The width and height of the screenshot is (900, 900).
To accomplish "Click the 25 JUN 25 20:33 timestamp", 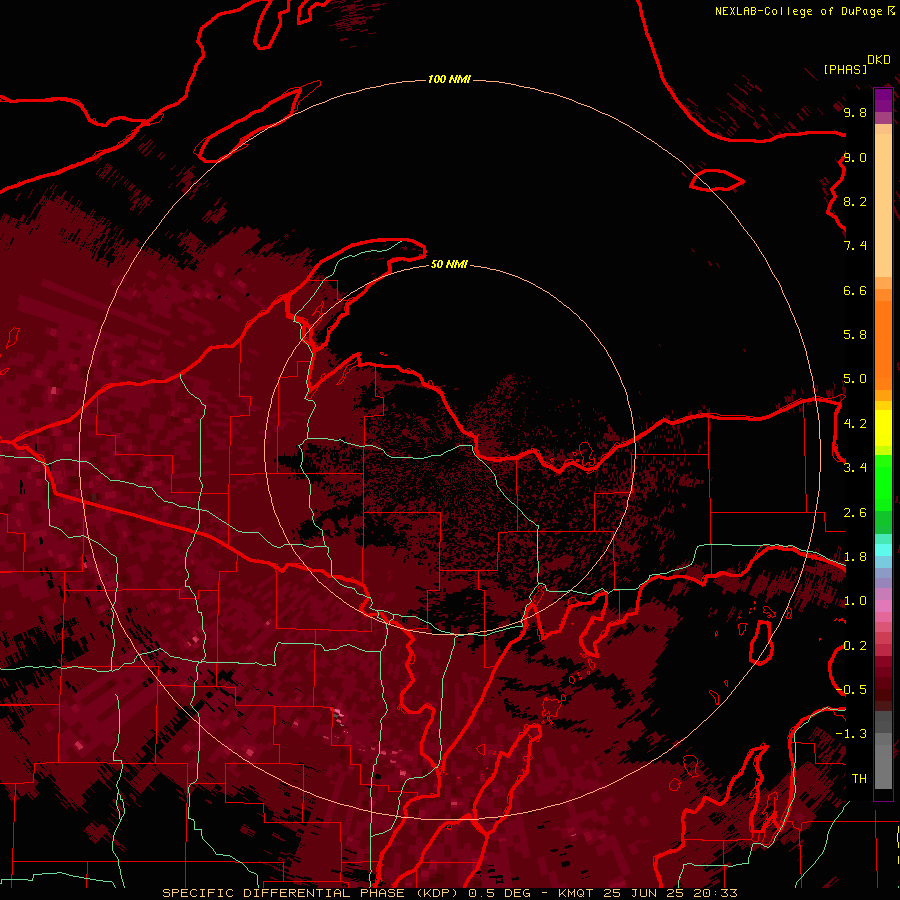I will (x=670, y=893).
